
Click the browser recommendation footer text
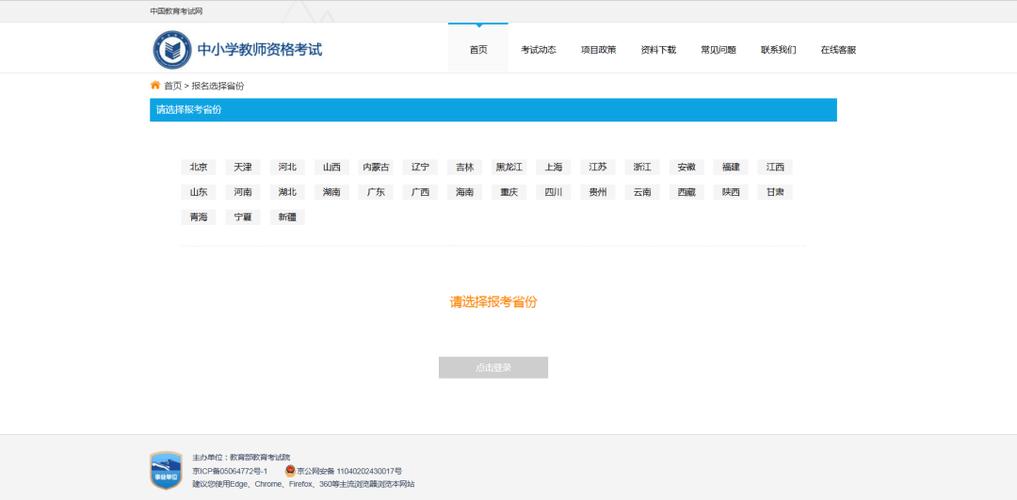(304, 484)
